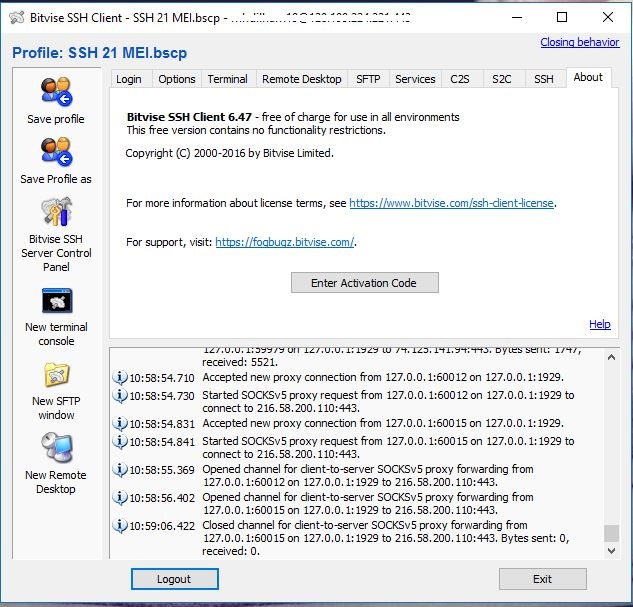Click the New terminal console label
633x607 pixels.
(56, 334)
